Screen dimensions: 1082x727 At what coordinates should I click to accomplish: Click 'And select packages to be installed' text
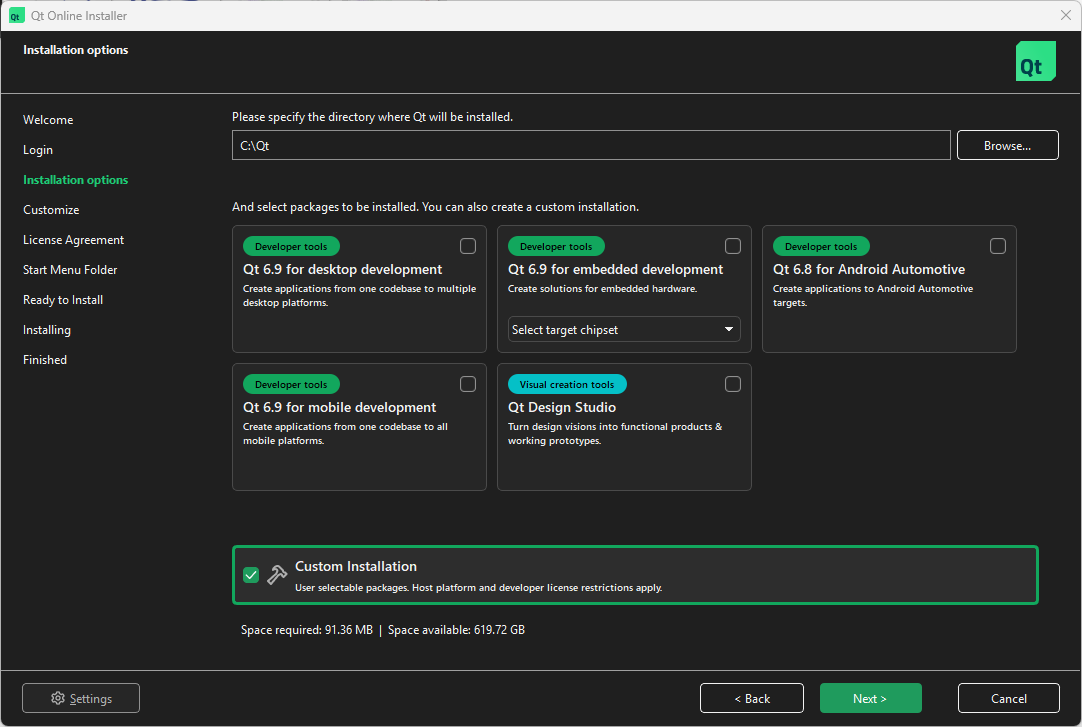point(435,206)
